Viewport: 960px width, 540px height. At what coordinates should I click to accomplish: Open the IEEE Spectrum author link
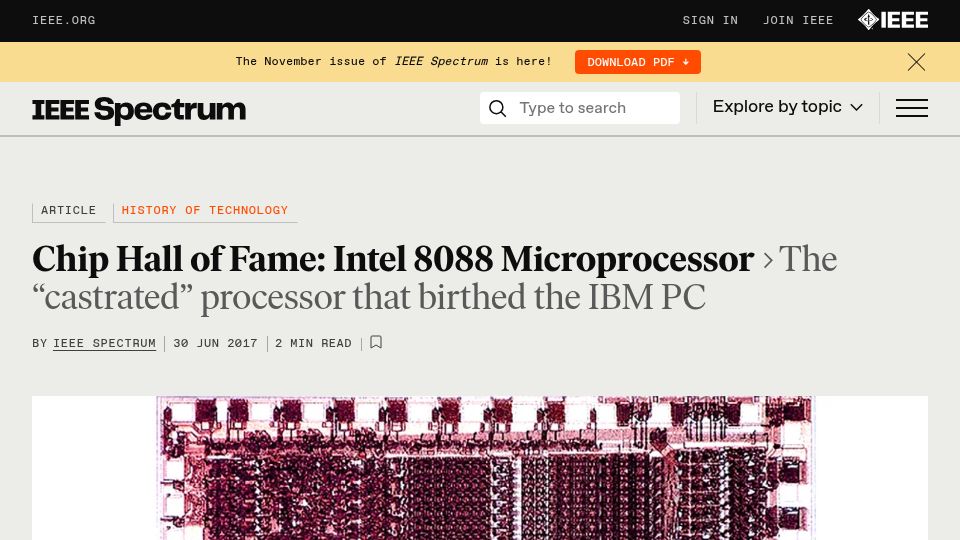point(105,343)
